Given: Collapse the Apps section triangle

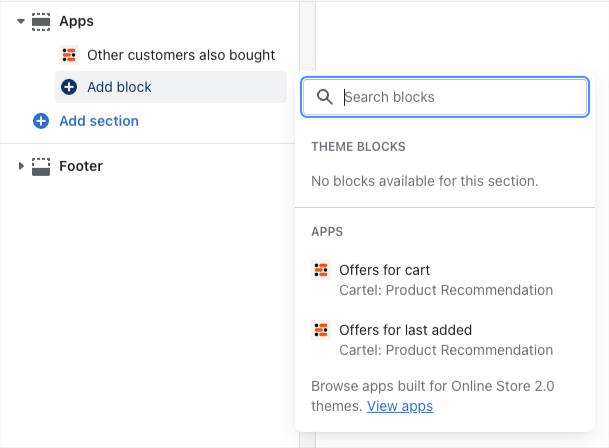Looking at the screenshot, I should (x=21, y=21).
